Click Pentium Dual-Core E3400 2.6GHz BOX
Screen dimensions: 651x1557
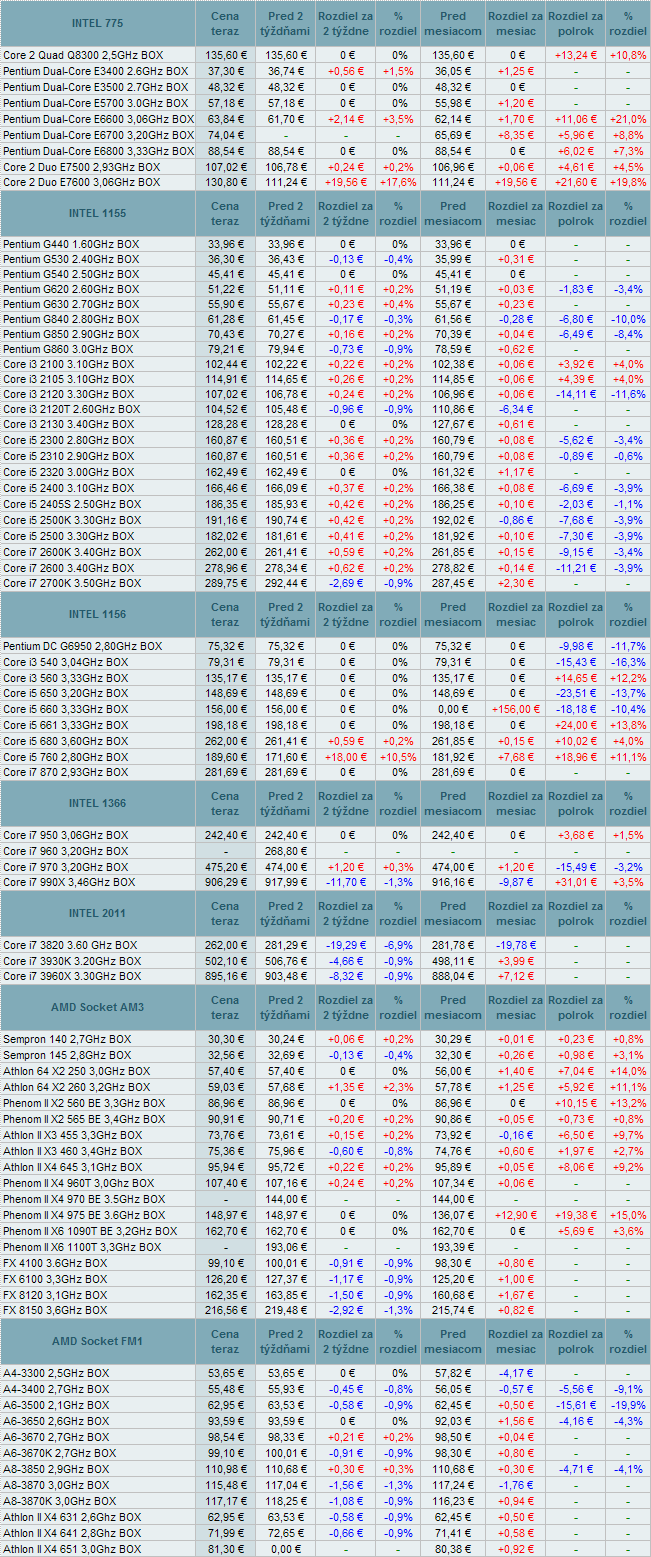click(x=95, y=72)
